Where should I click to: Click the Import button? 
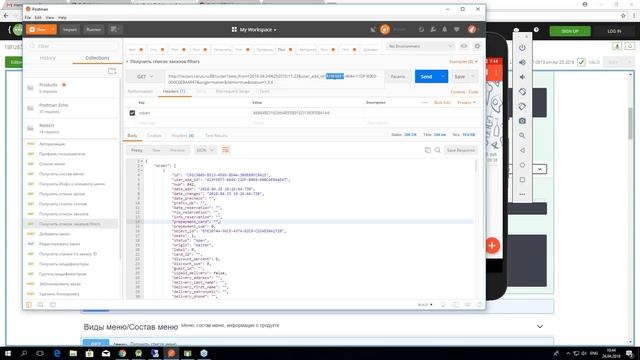70,29
